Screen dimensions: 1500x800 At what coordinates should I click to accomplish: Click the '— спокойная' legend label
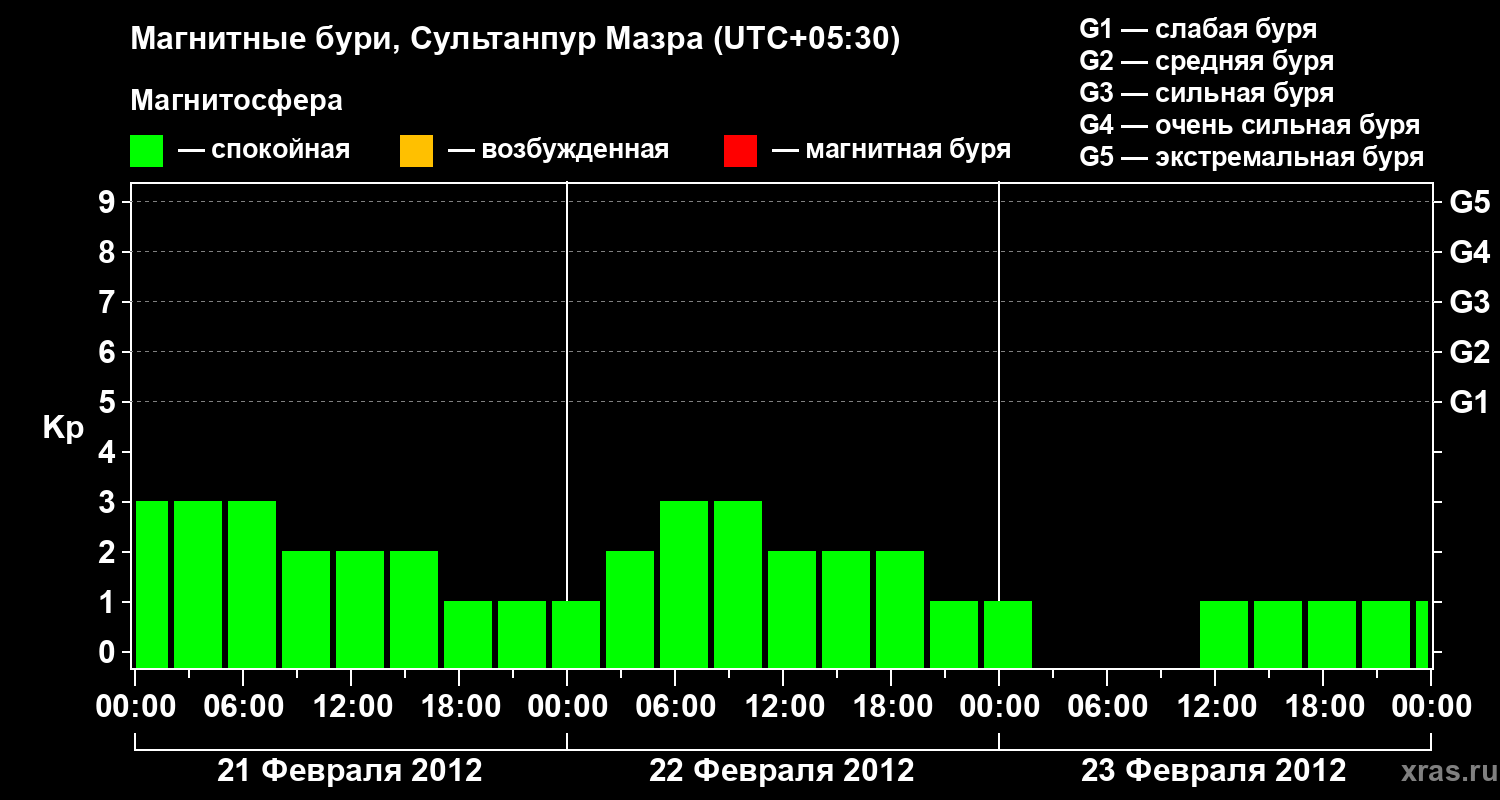point(264,151)
